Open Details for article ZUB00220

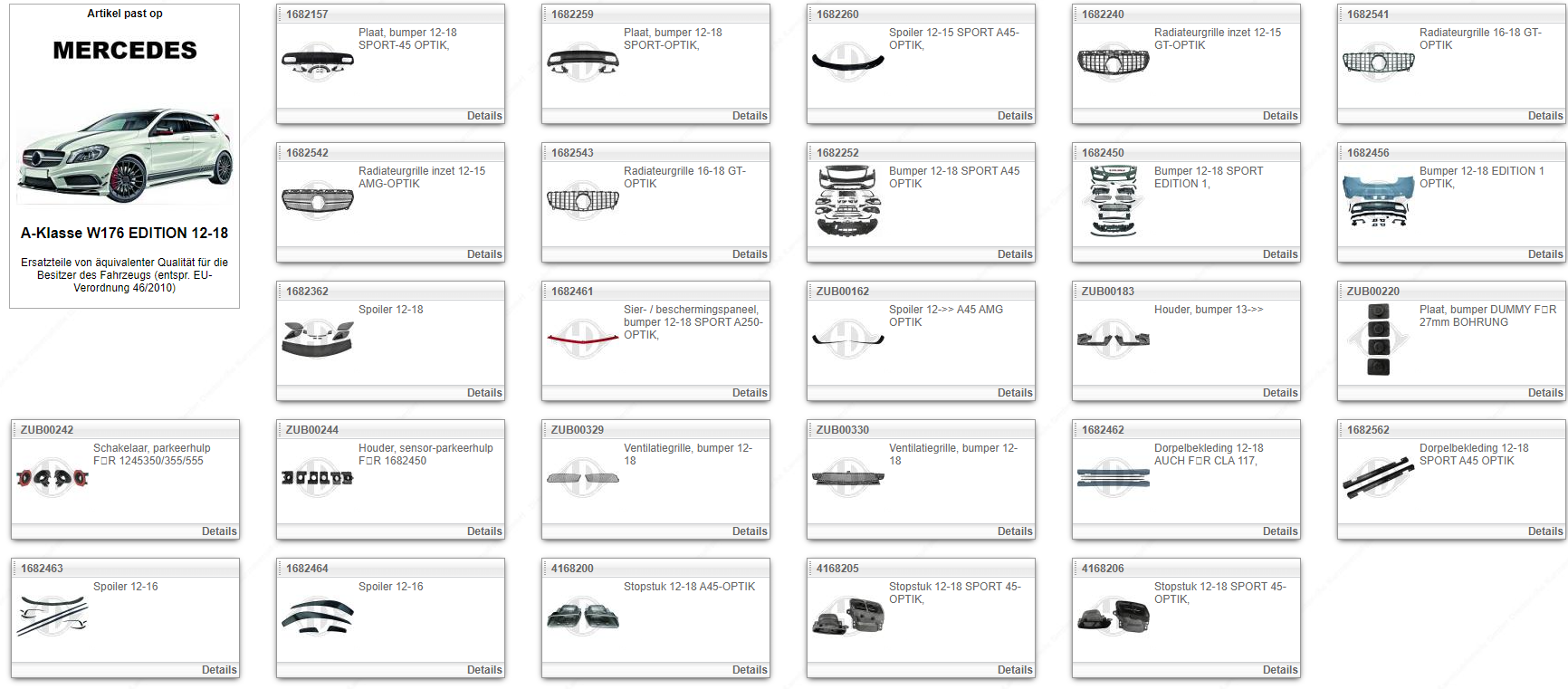pos(1545,393)
